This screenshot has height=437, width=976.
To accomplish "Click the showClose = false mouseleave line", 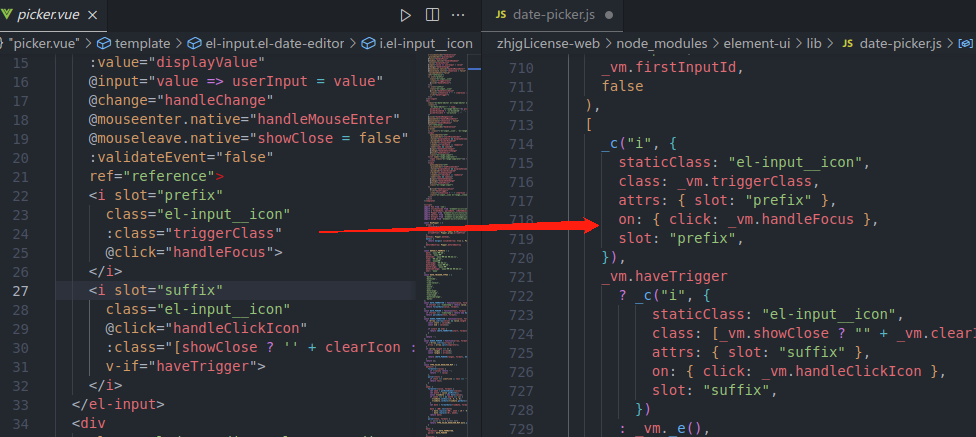I will click(x=248, y=138).
